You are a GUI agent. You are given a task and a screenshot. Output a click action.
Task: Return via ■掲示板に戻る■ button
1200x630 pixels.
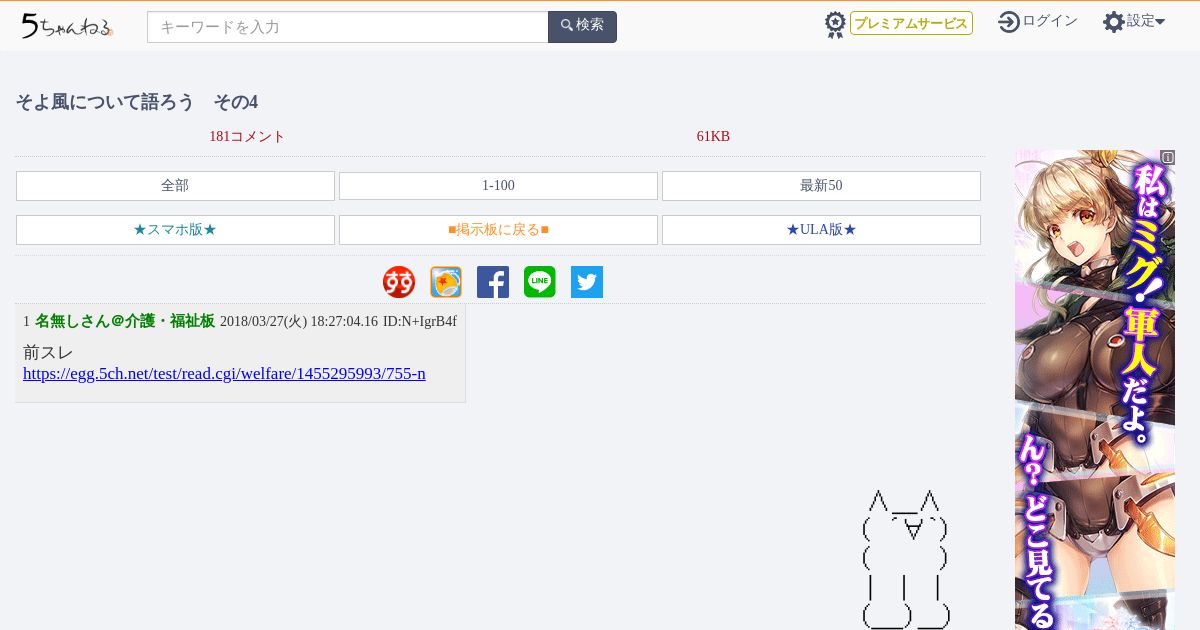[498, 230]
